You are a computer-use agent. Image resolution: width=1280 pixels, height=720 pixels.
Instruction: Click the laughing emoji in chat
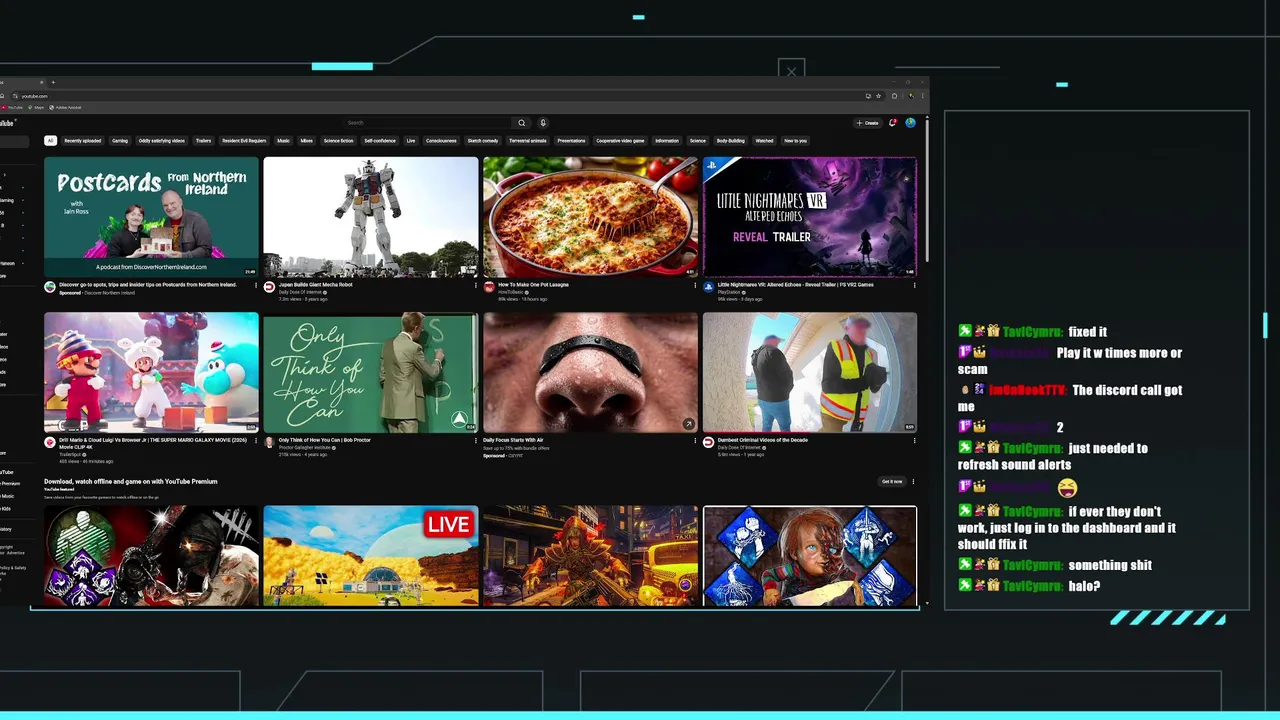[x=1067, y=487]
